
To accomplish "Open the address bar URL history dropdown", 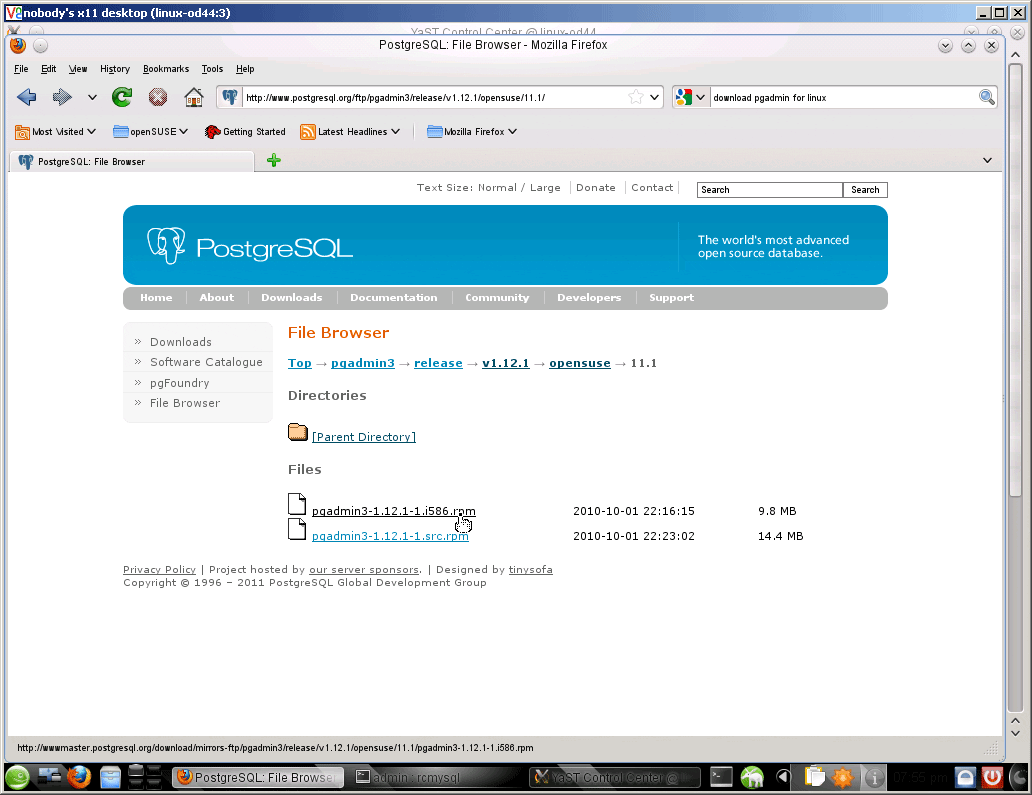I will click(654, 97).
